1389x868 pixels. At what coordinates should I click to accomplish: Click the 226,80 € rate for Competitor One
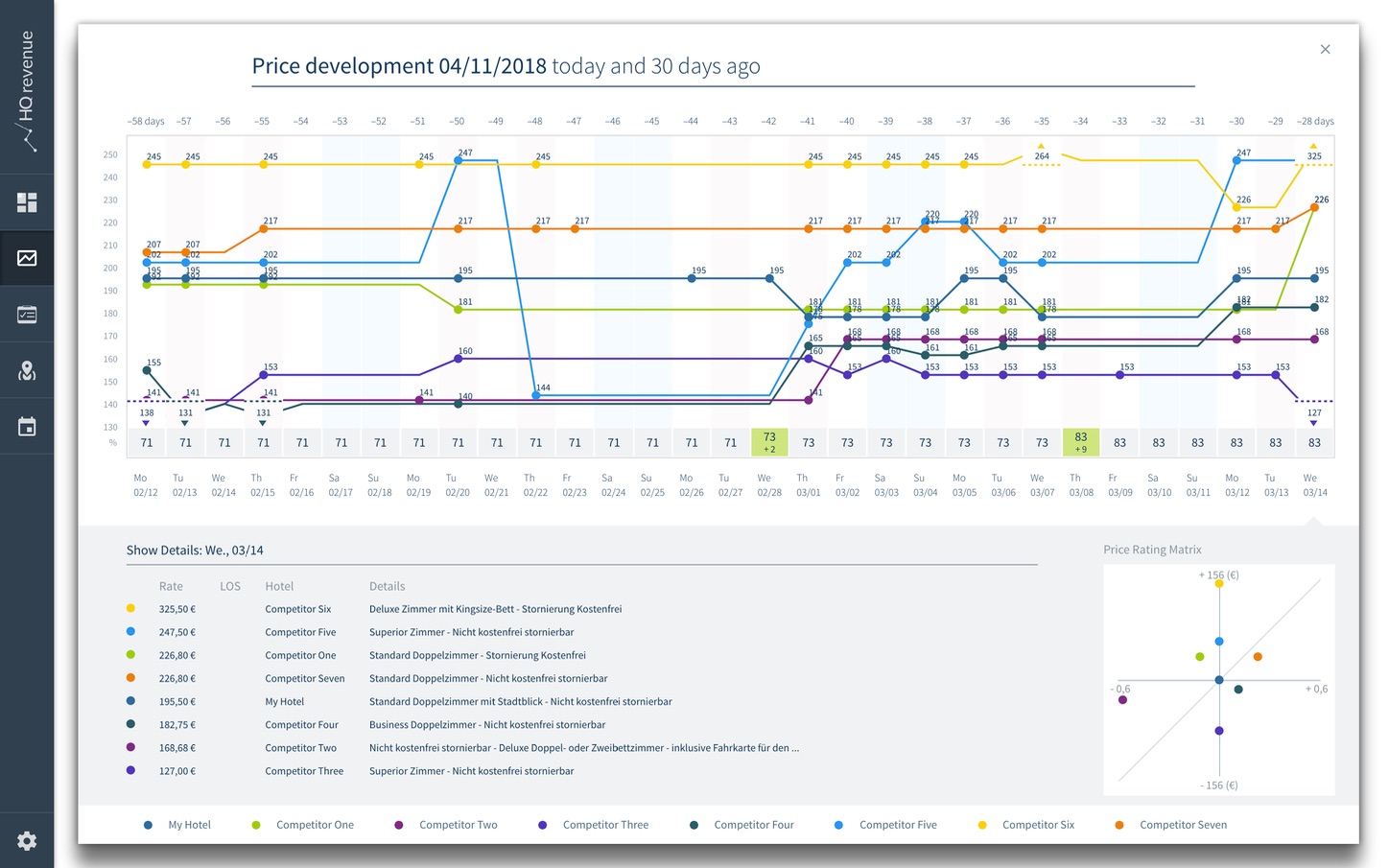click(177, 655)
